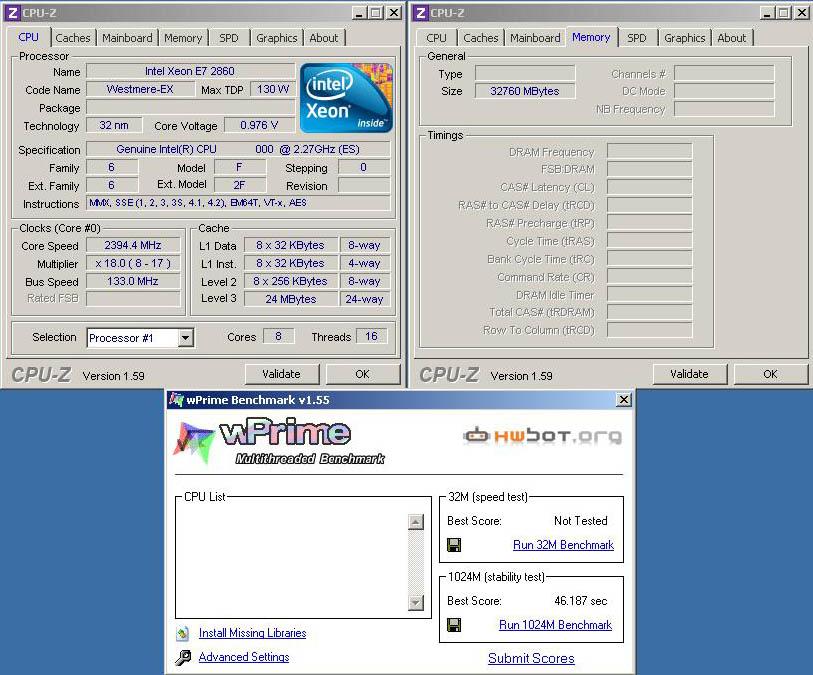Click the empty DRAM Frequency field
The width and height of the screenshot is (813, 675).
pyautogui.click(x=649, y=151)
